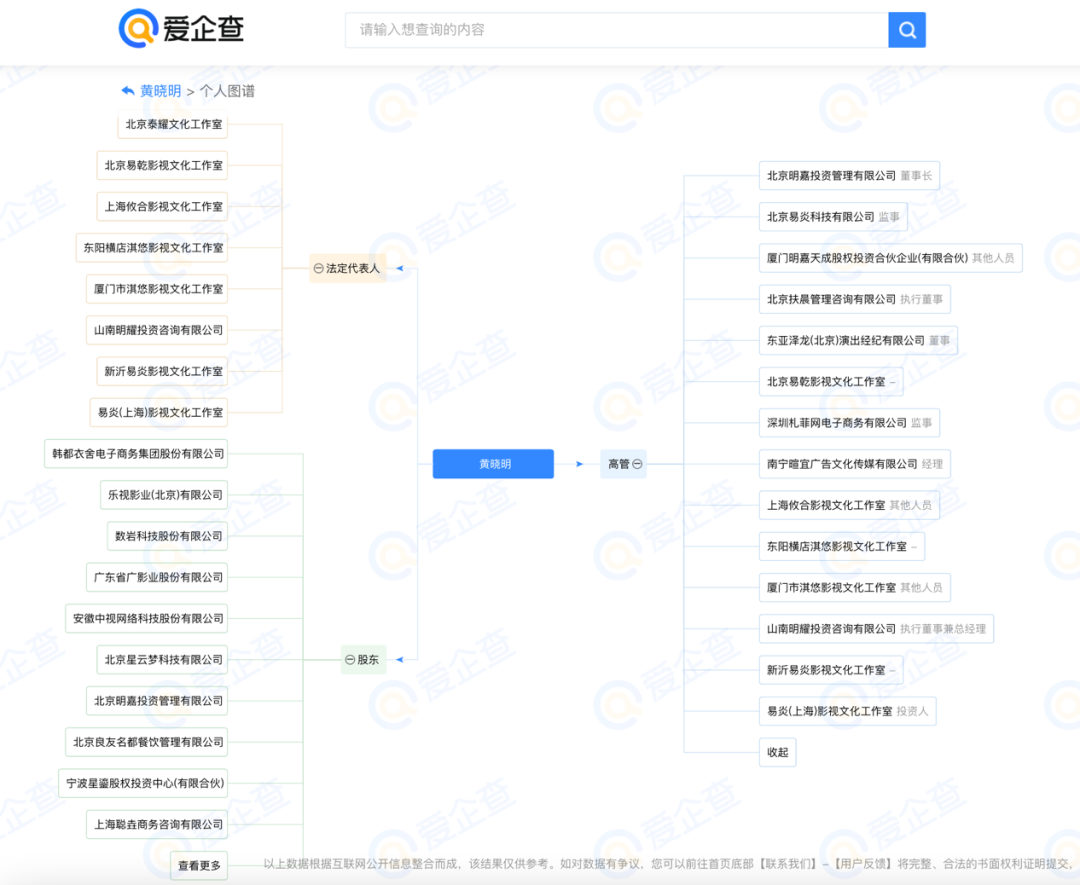The image size is (1080, 885).
Task: Click the back arrow beside 黄晓明
Action: [127, 90]
